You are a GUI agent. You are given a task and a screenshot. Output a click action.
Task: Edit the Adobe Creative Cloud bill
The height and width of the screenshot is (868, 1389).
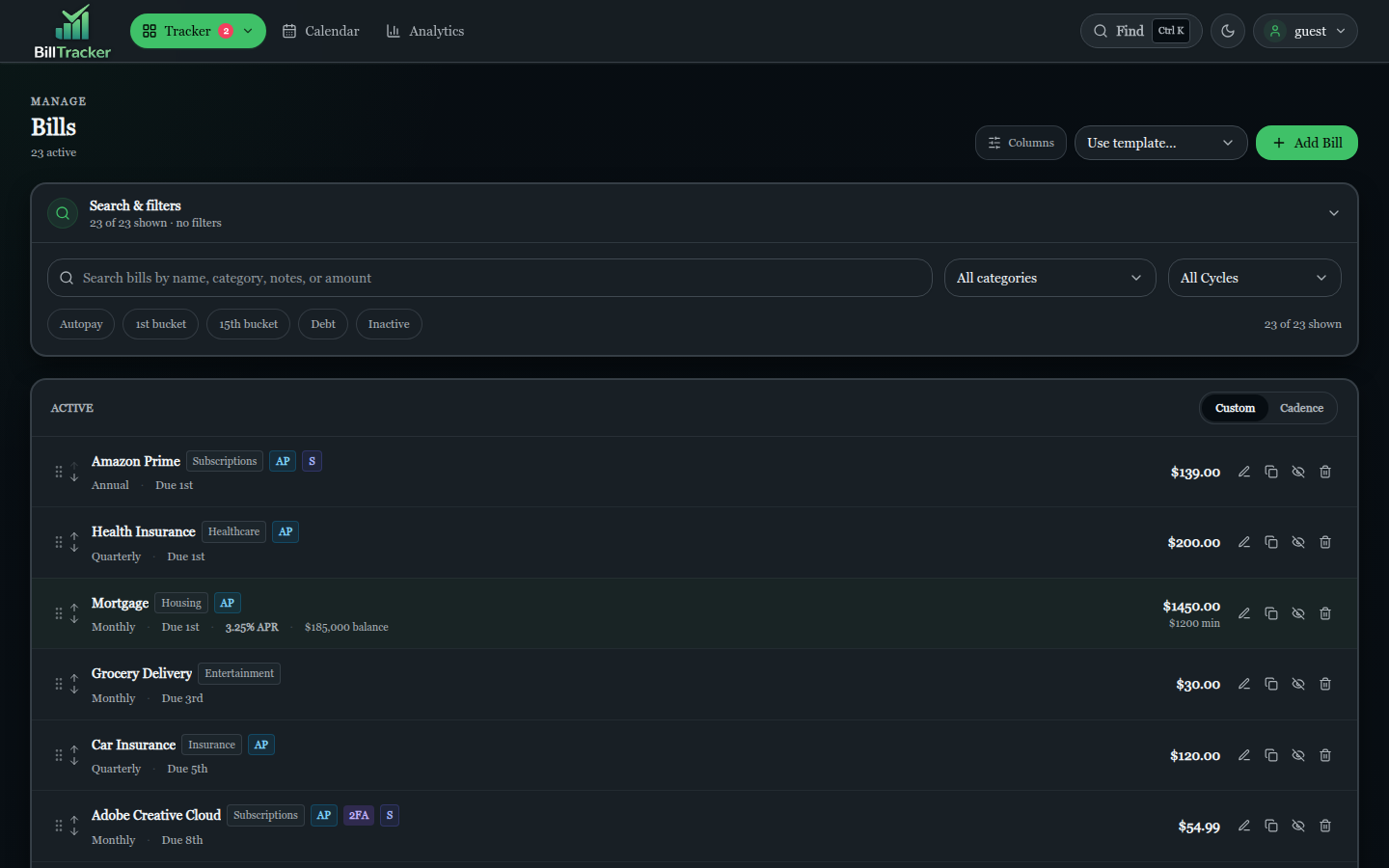point(1244,826)
